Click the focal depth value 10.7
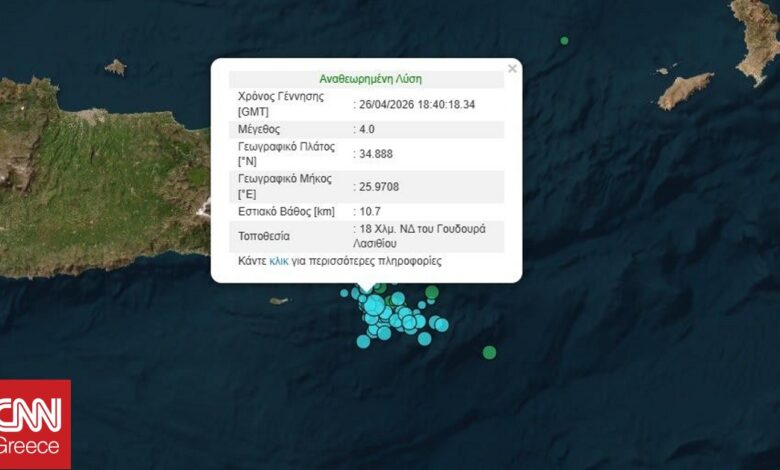 click(x=371, y=212)
